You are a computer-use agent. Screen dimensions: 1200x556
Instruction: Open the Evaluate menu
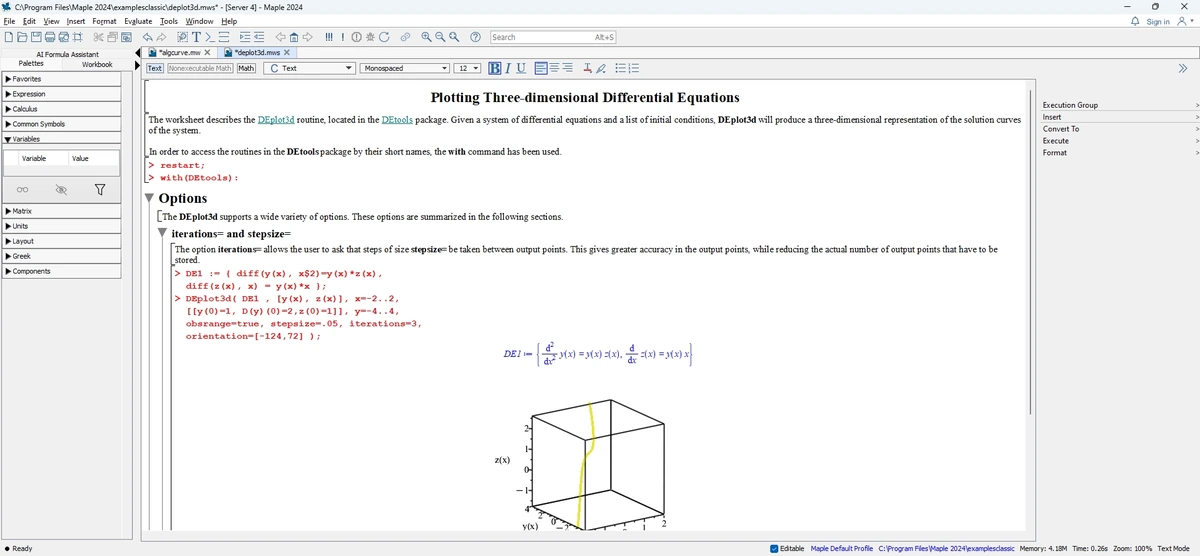pyautogui.click(x=138, y=21)
